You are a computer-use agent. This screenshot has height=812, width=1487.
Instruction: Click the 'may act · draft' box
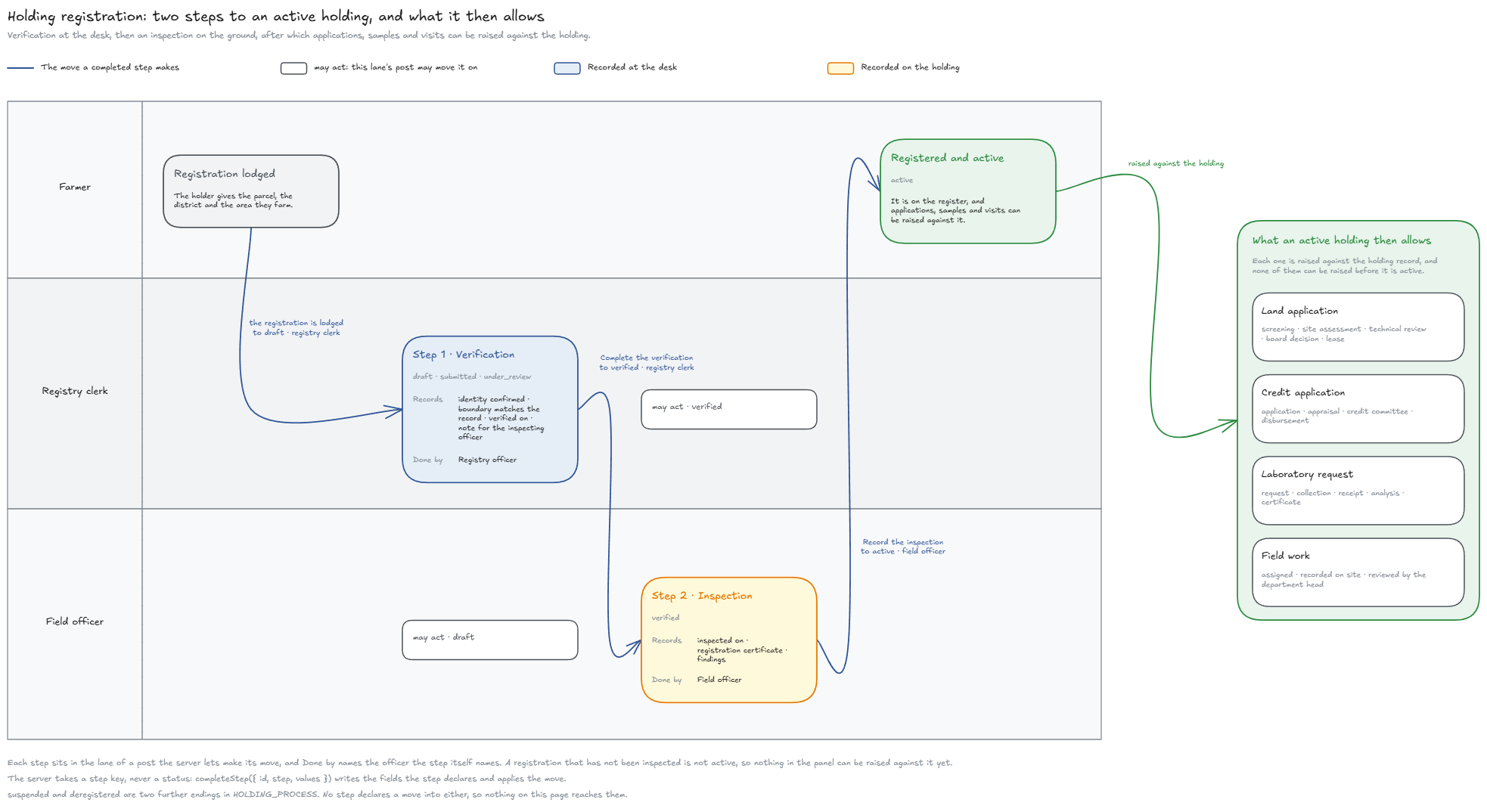coord(490,640)
